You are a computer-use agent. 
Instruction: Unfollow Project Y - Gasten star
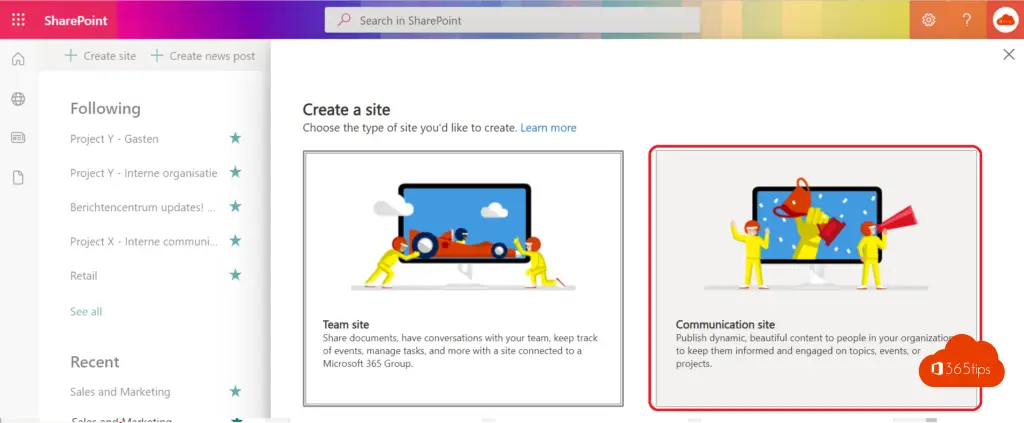[x=235, y=138]
